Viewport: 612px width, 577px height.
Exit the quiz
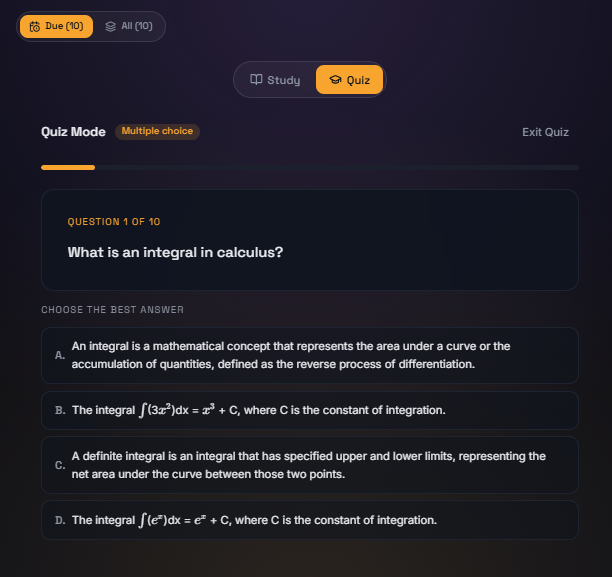tap(545, 132)
